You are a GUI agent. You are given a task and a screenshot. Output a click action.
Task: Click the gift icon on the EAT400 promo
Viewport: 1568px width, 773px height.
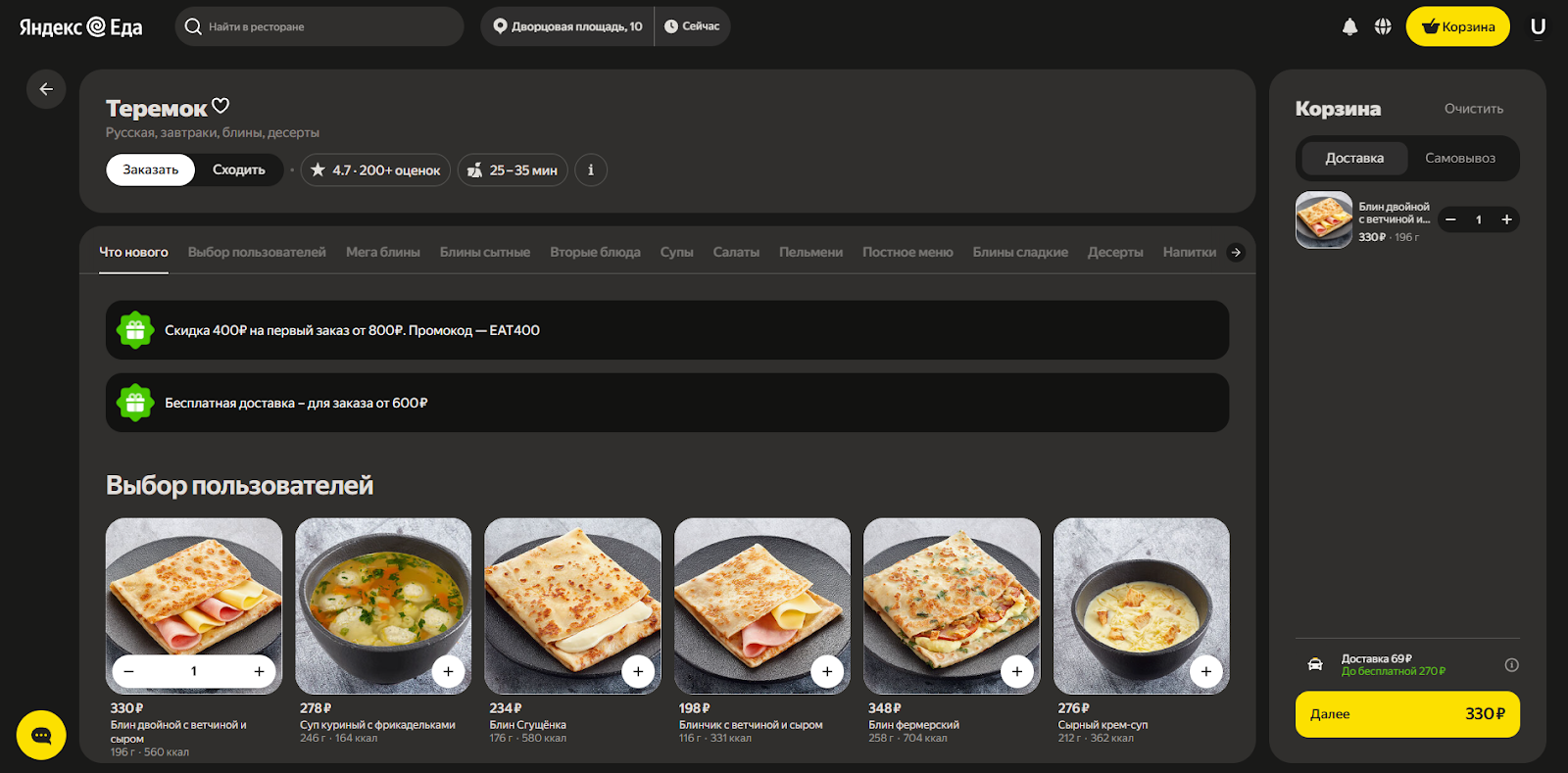click(x=135, y=330)
